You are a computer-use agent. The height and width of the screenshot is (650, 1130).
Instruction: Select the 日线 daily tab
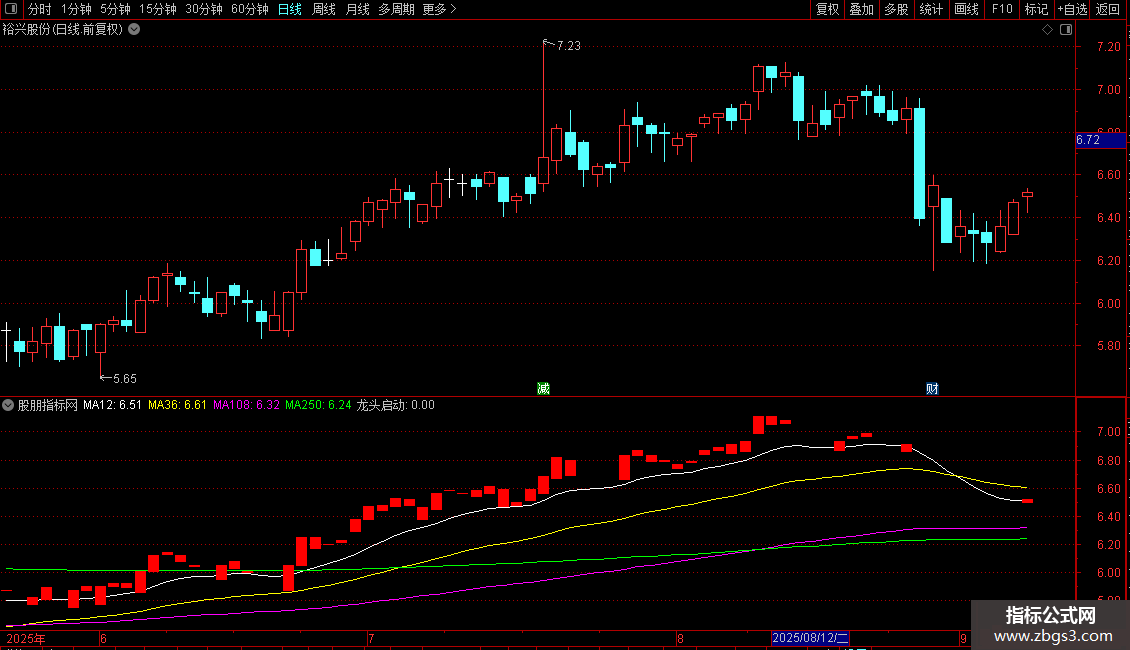(290, 9)
